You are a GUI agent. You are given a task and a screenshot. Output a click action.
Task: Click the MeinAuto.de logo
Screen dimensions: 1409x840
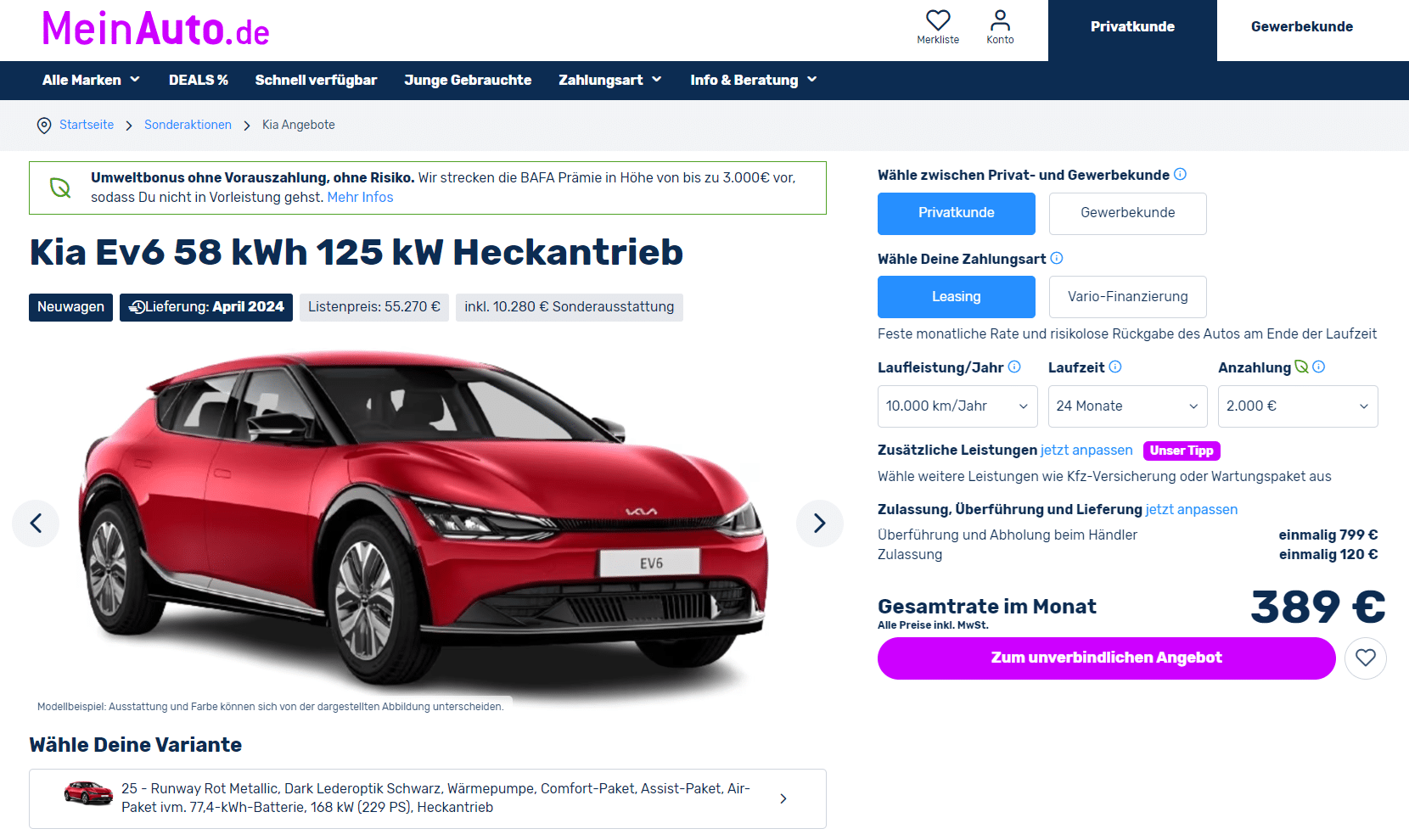156,29
